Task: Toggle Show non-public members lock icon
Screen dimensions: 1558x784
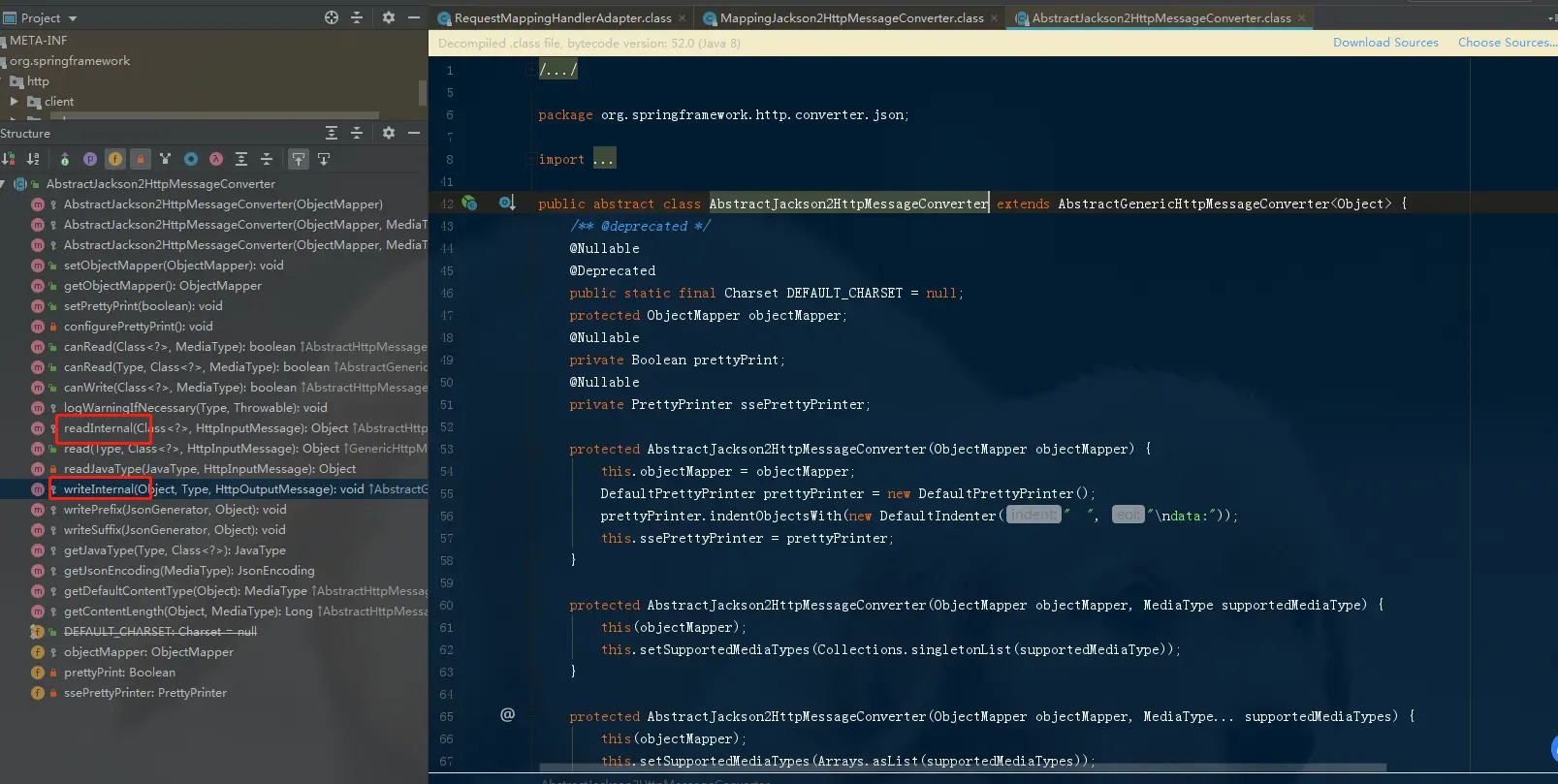Action: coord(141,159)
